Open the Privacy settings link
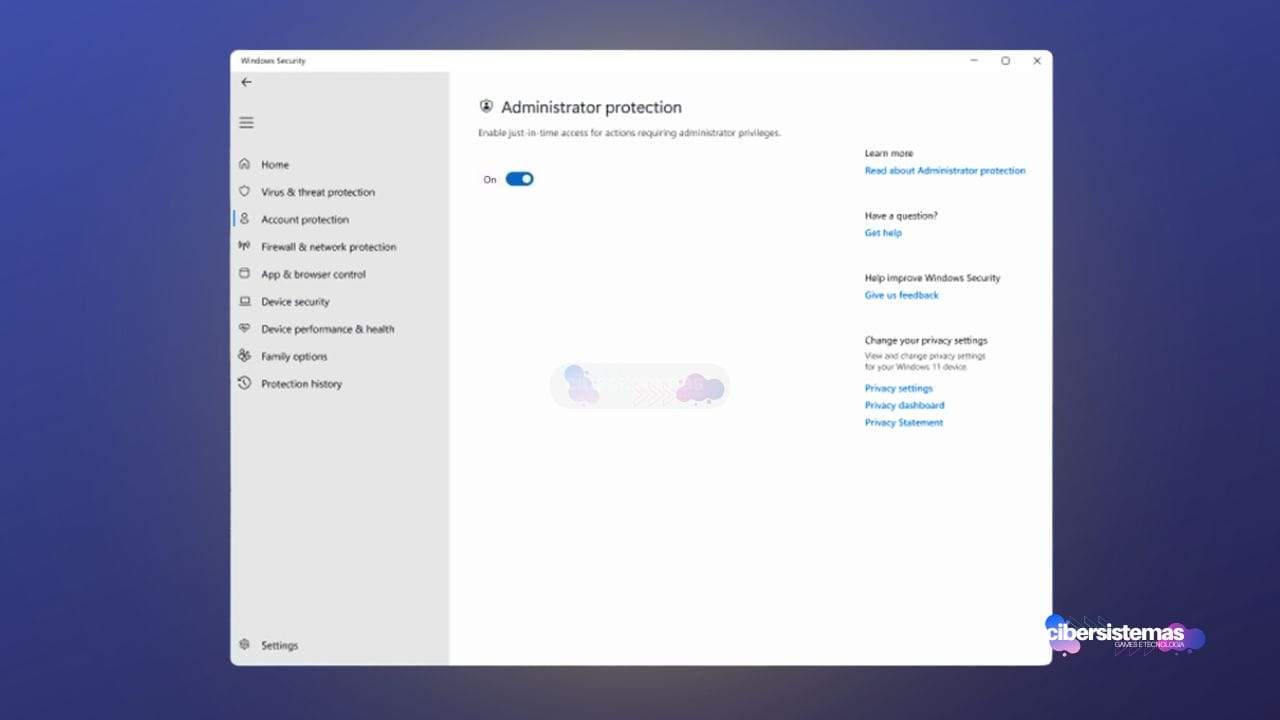Screen dimensions: 1280x720 pyautogui.click(x=898, y=388)
